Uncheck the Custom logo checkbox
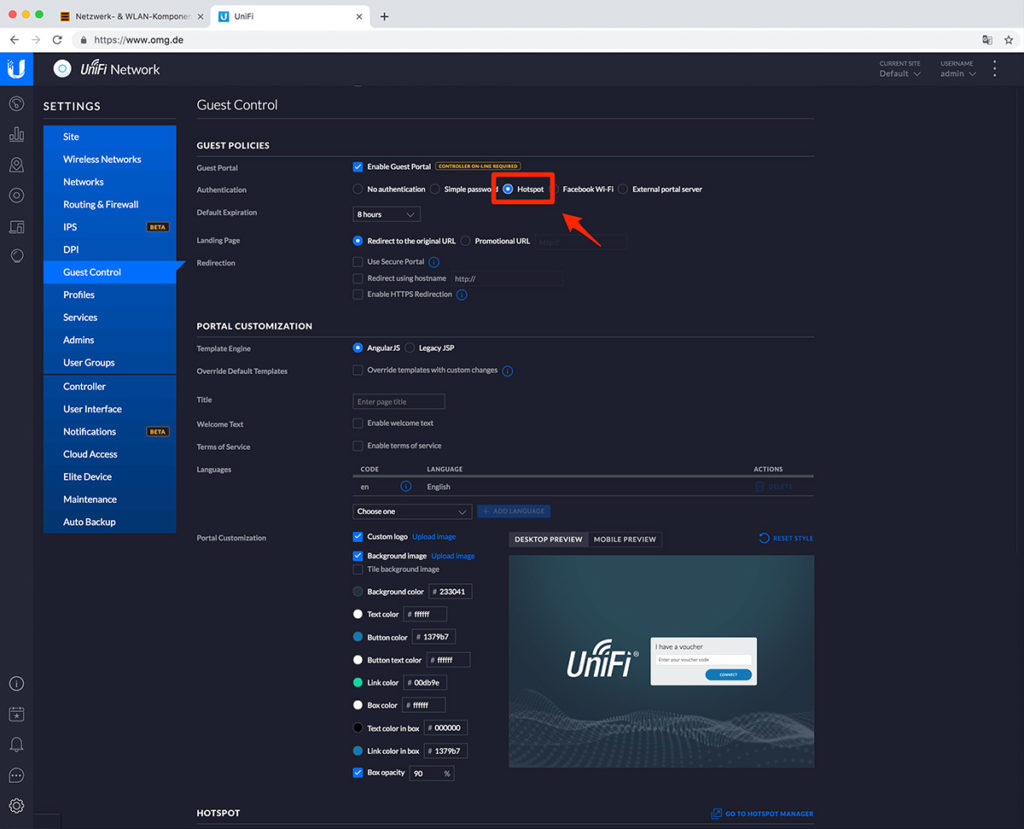The image size is (1024, 829). coord(358,537)
